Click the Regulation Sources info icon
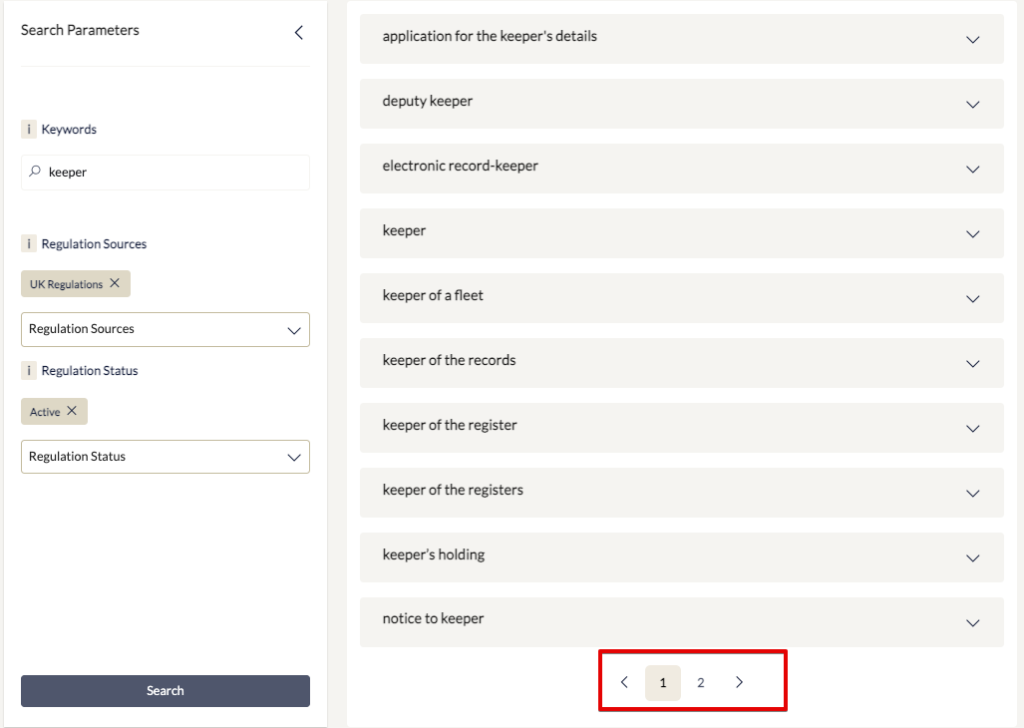Image resolution: width=1024 pixels, height=728 pixels. coord(29,244)
